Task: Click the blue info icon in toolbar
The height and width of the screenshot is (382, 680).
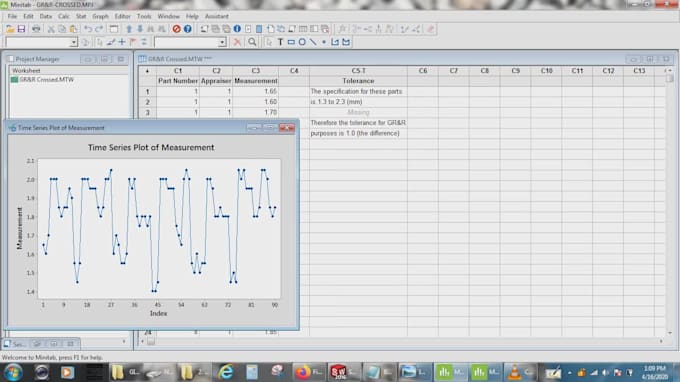Action: pyautogui.click(x=237, y=29)
